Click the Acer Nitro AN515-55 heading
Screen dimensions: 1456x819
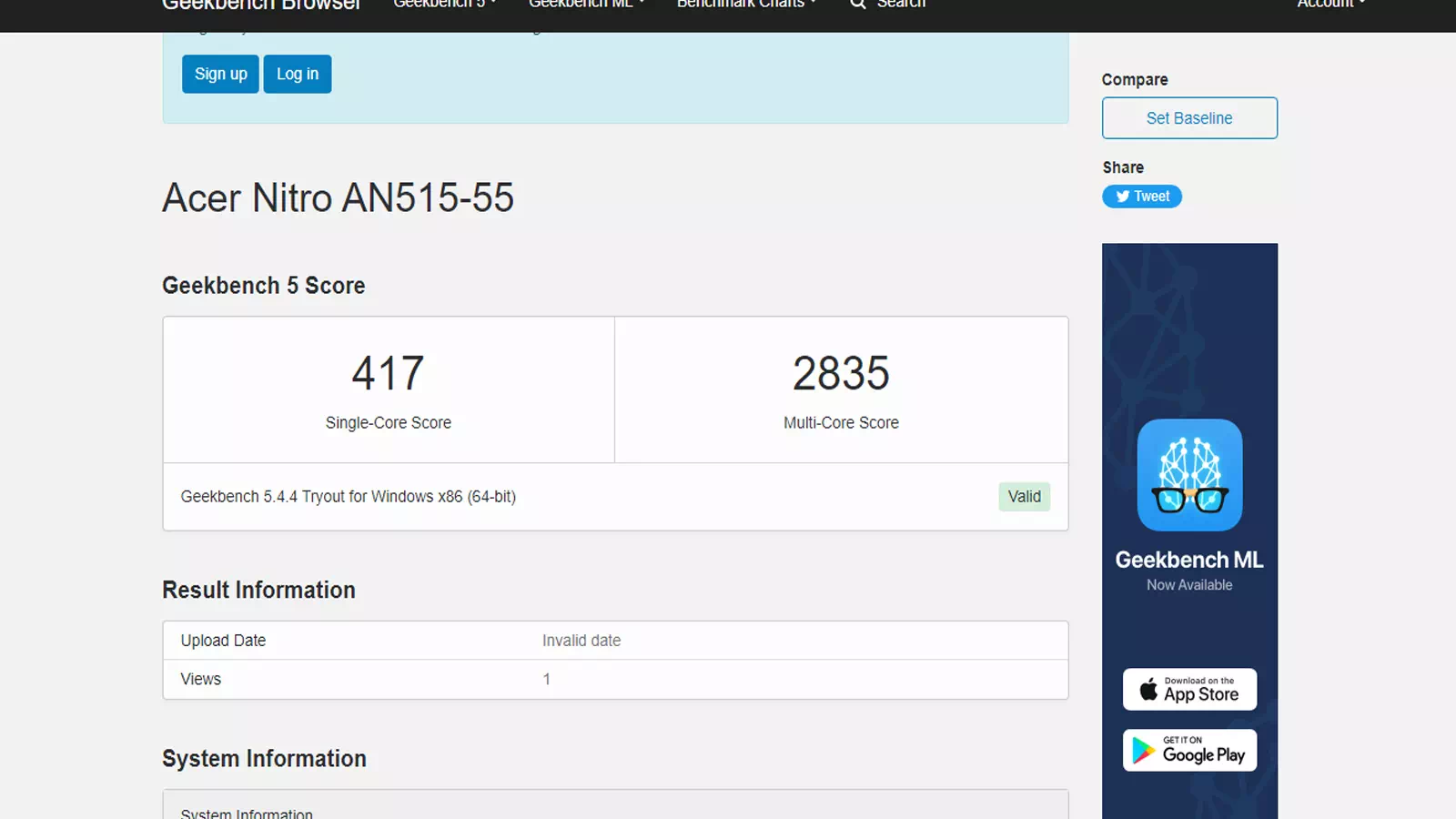pos(338,197)
